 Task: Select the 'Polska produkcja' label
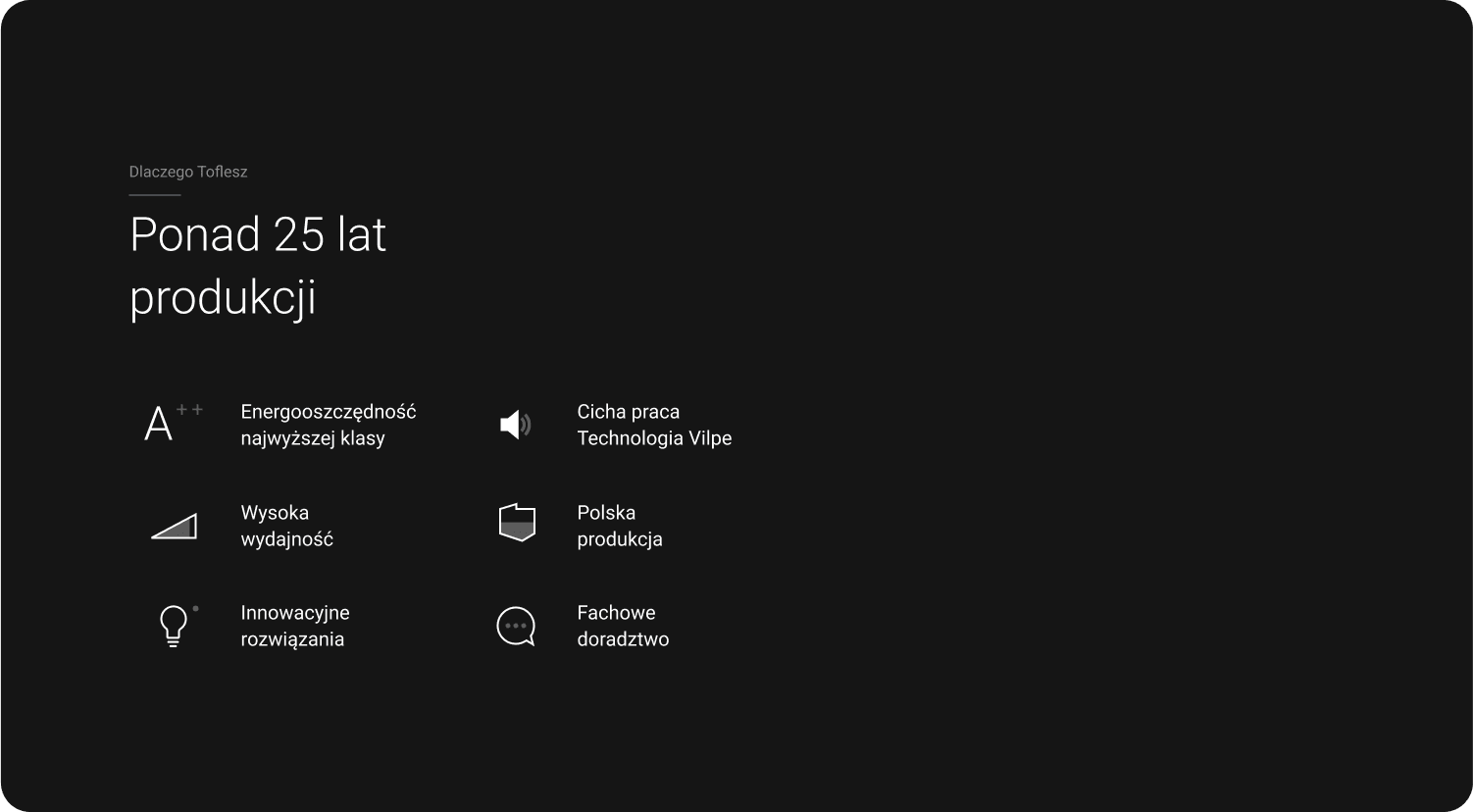pos(619,526)
